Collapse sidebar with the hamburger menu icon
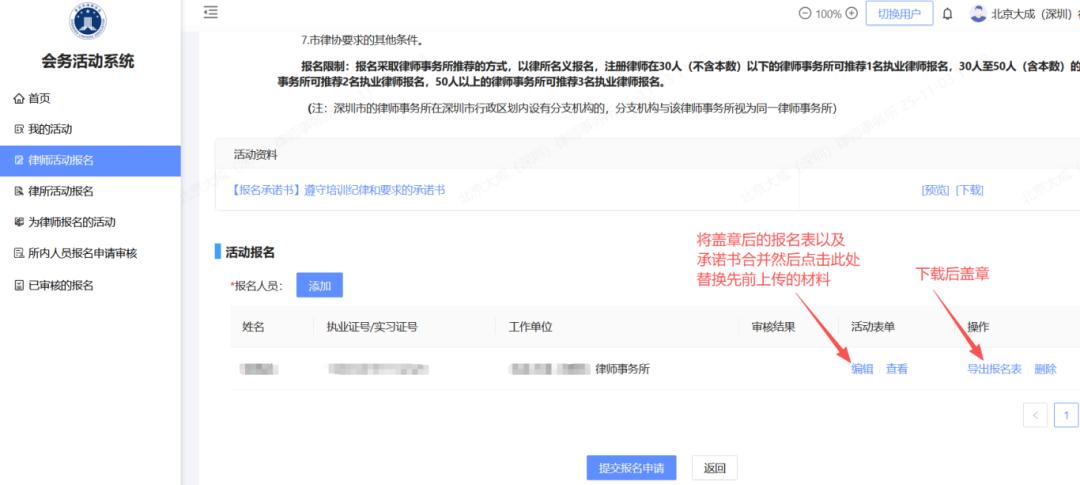The width and height of the screenshot is (1080, 485). click(210, 13)
